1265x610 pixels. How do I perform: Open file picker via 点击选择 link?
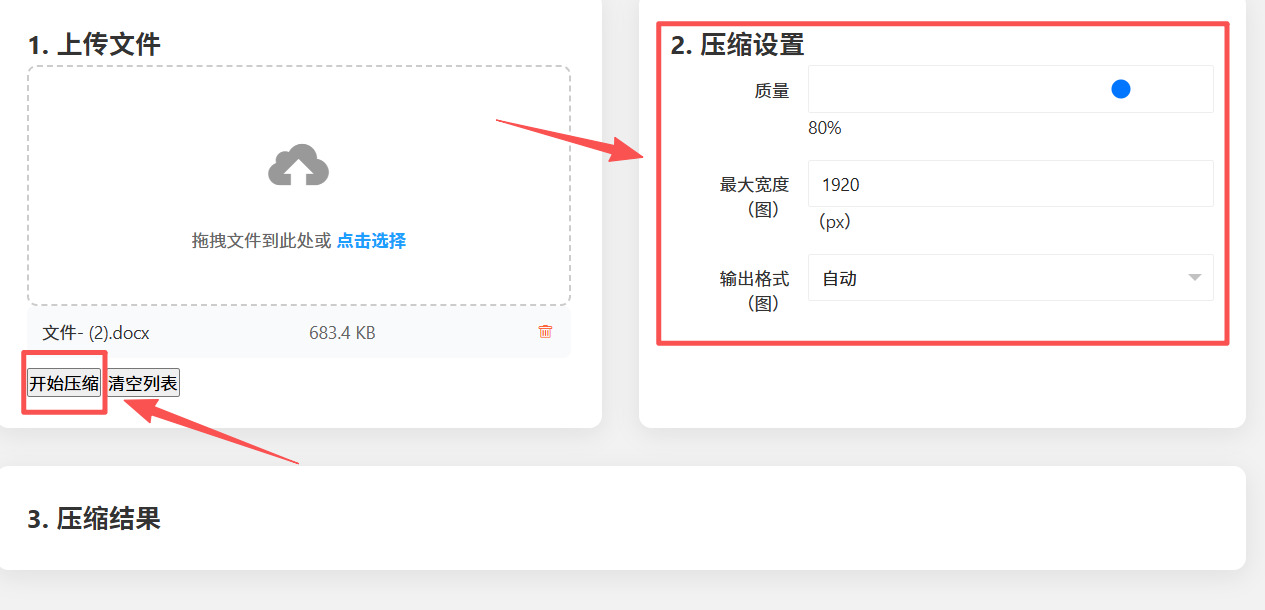coord(371,240)
